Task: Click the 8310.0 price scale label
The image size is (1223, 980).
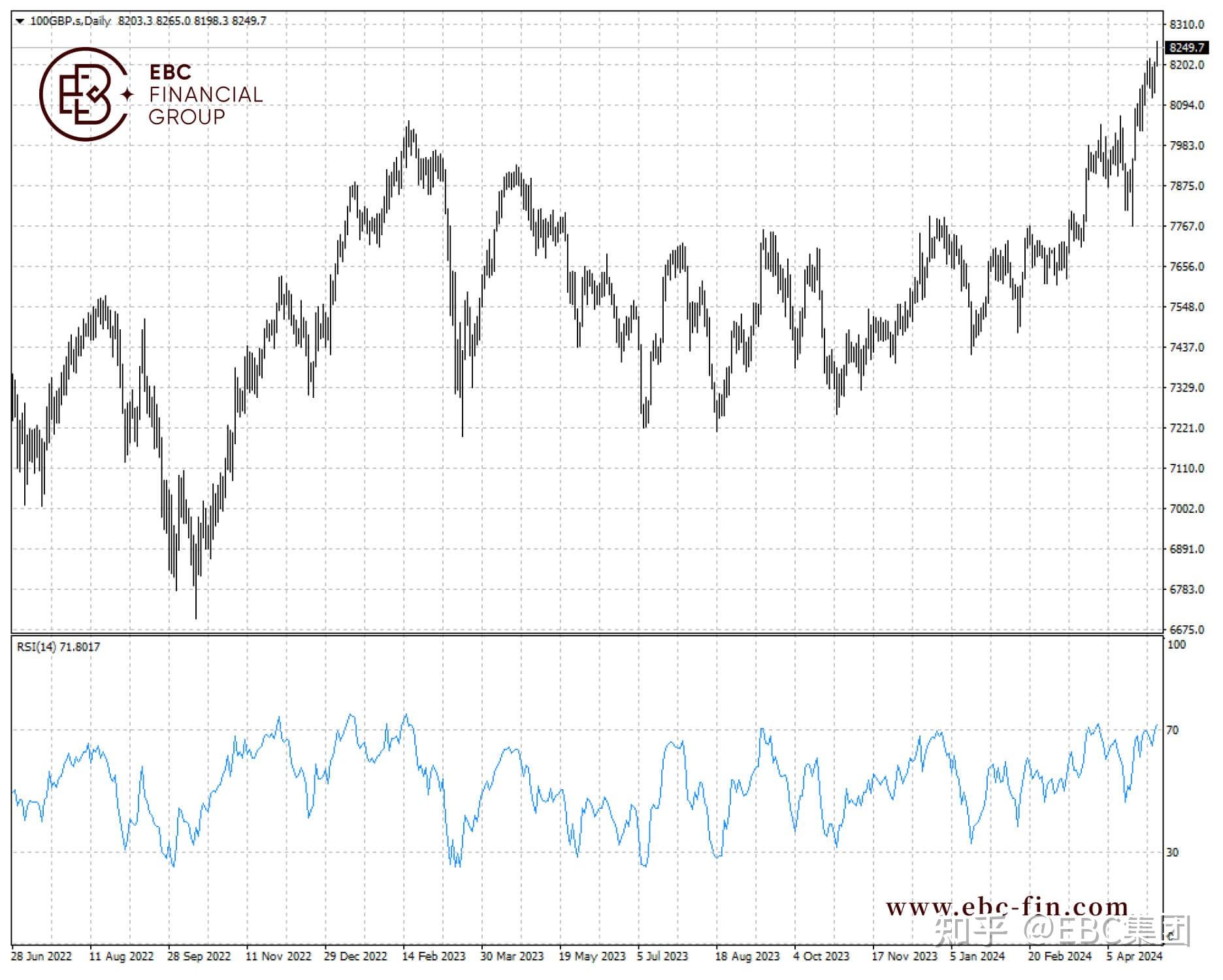Action: click(x=1187, y=25)
